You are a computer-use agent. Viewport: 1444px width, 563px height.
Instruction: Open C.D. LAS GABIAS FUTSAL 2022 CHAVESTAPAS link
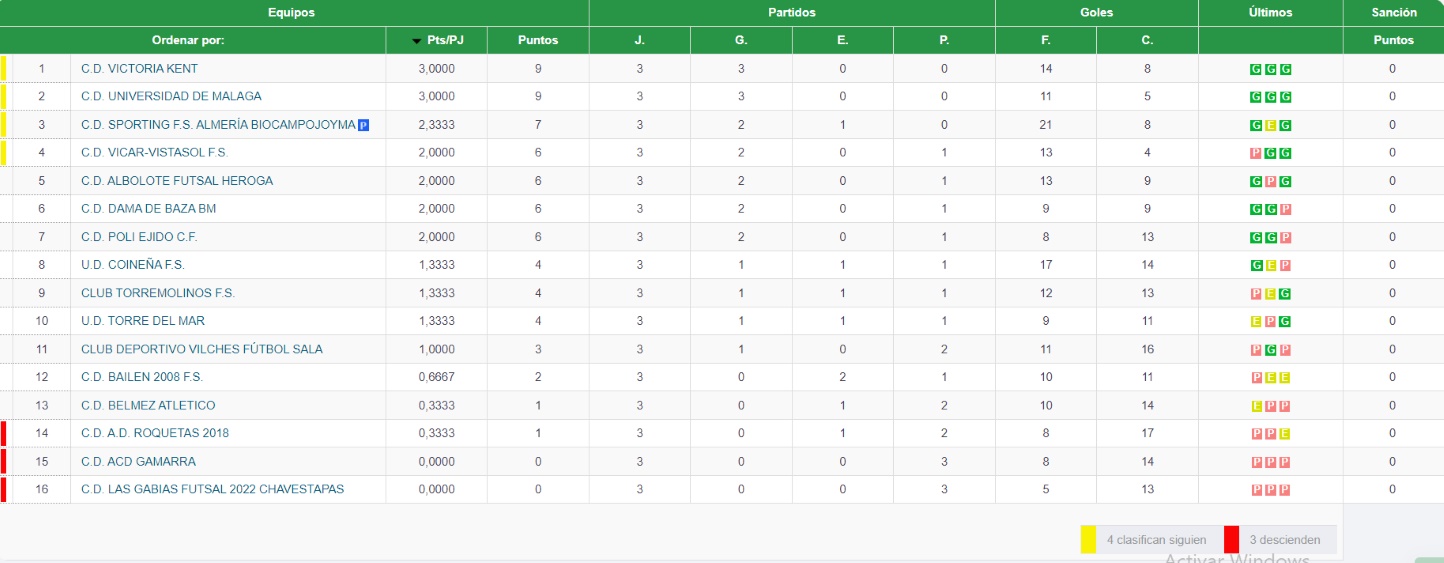212,489
